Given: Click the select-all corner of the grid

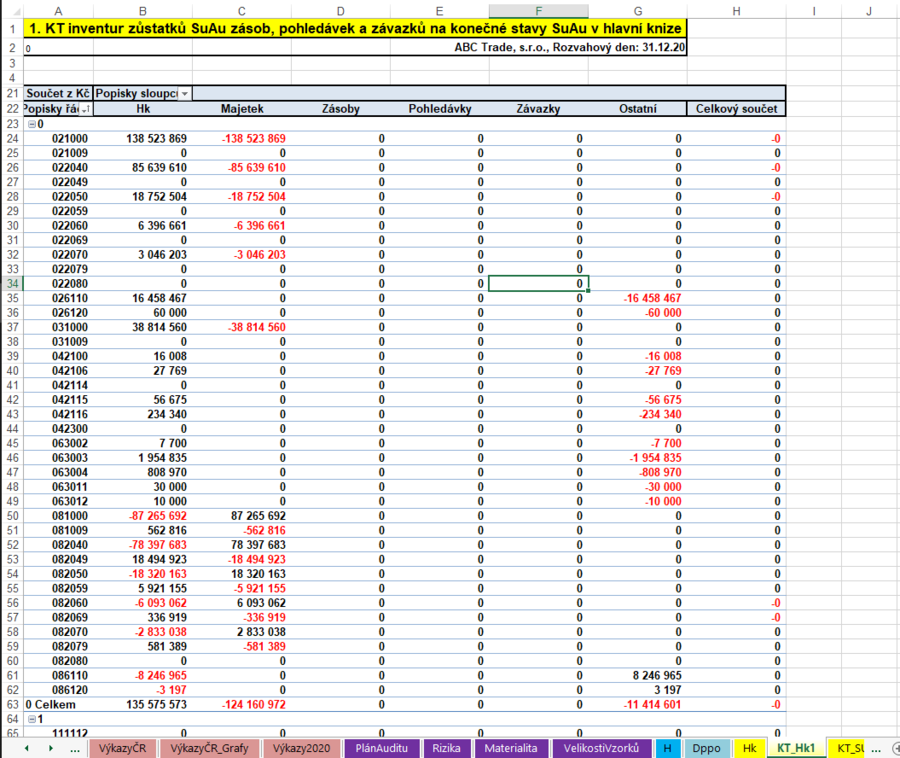Looking at the screenshot, I should point(11,10).
